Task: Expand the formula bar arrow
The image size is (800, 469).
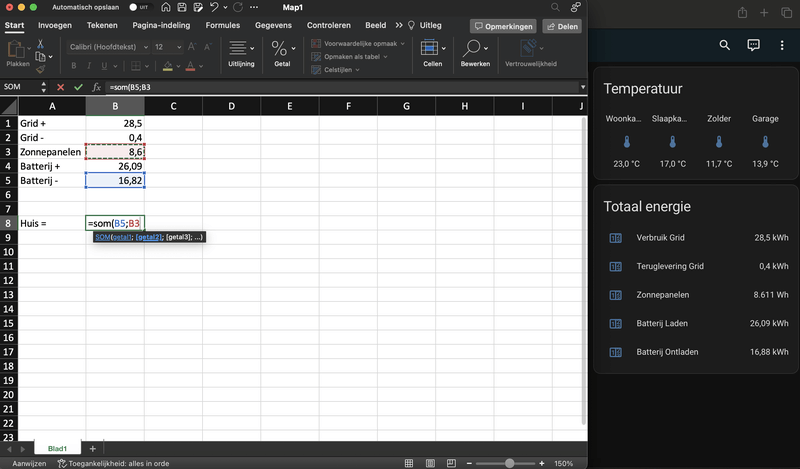Action: [x=583, y=87]
